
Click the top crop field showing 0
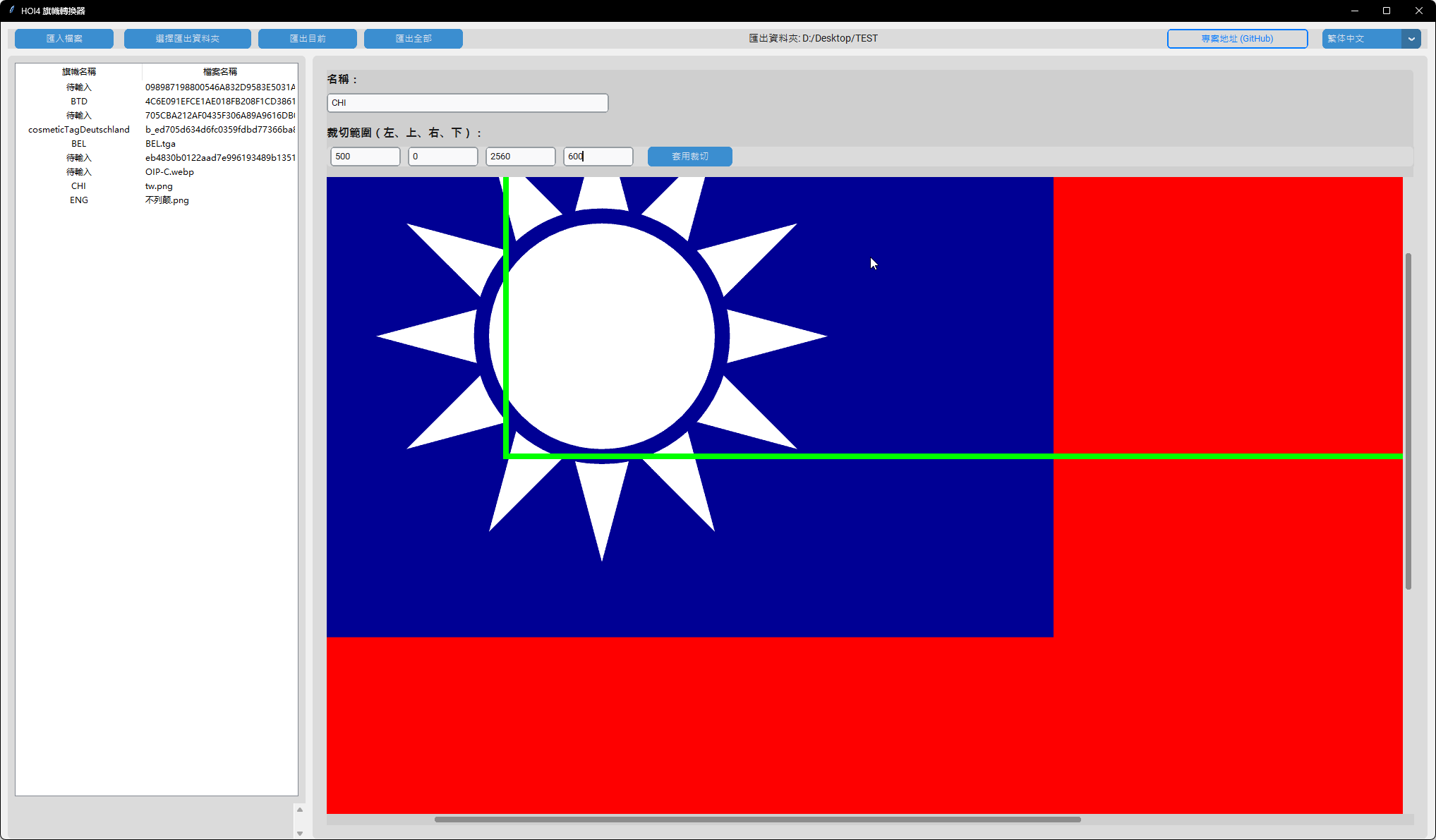coord(442,157)
